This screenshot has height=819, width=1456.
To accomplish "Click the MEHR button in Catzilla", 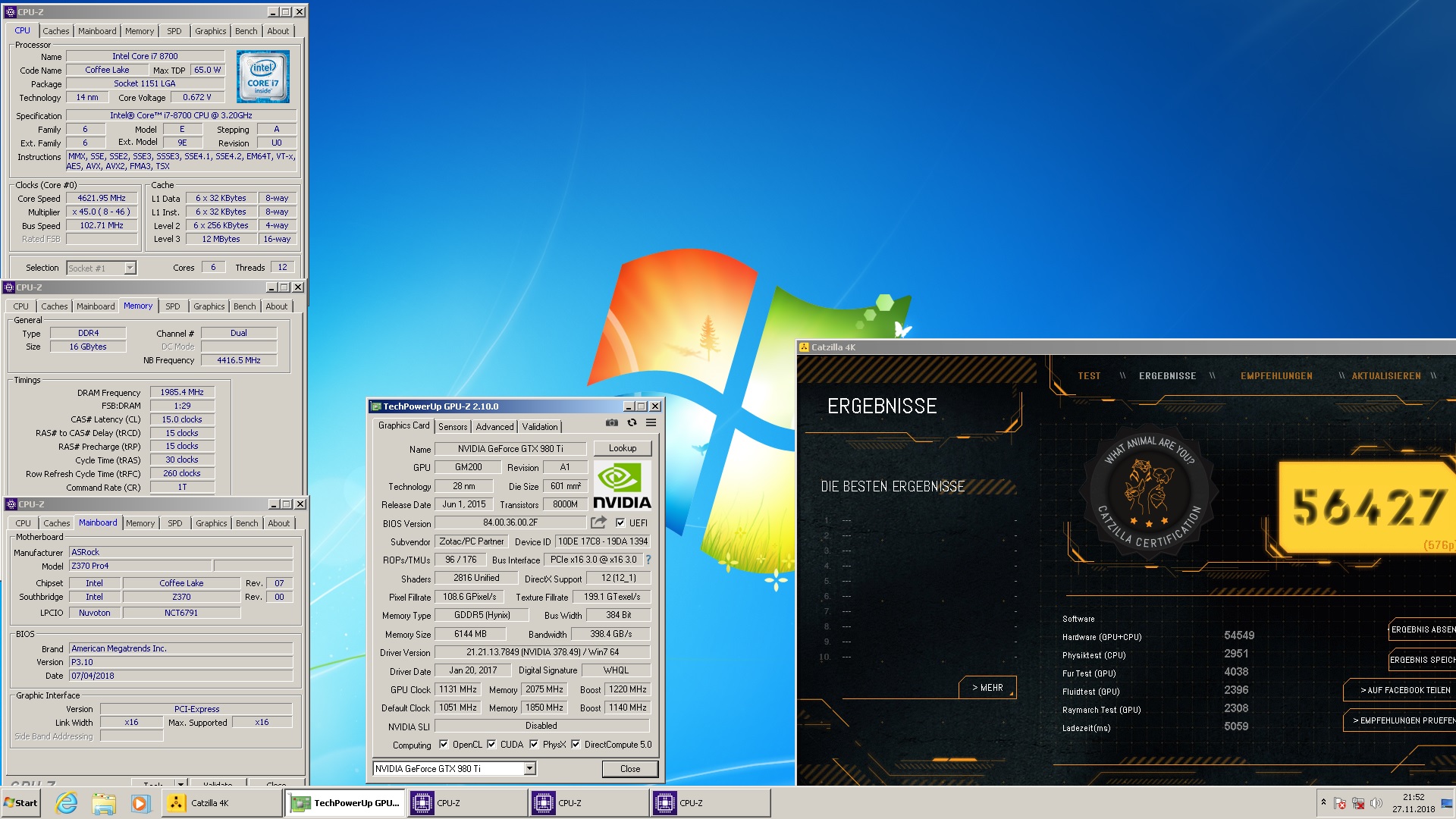I will 988,688.
